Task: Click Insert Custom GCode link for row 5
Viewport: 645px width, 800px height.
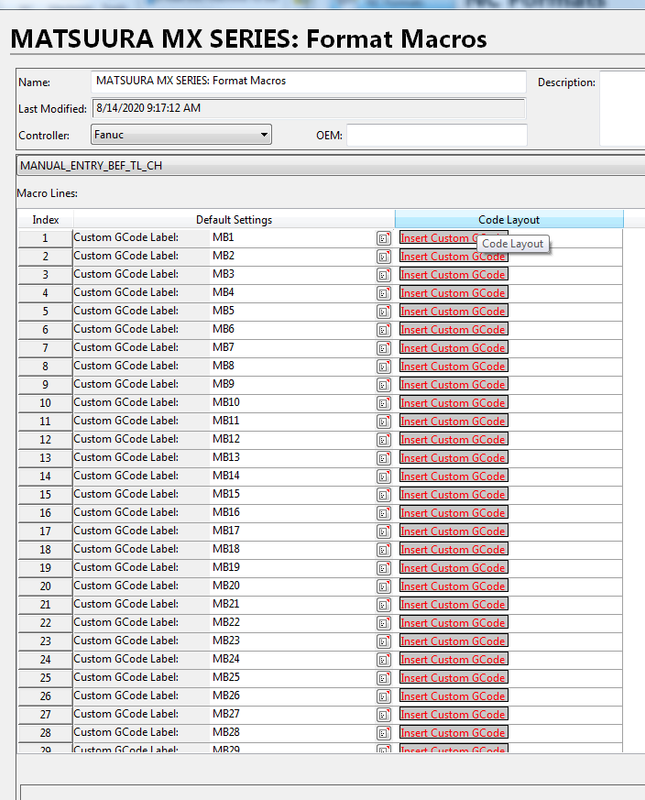Action: (453, 312)
